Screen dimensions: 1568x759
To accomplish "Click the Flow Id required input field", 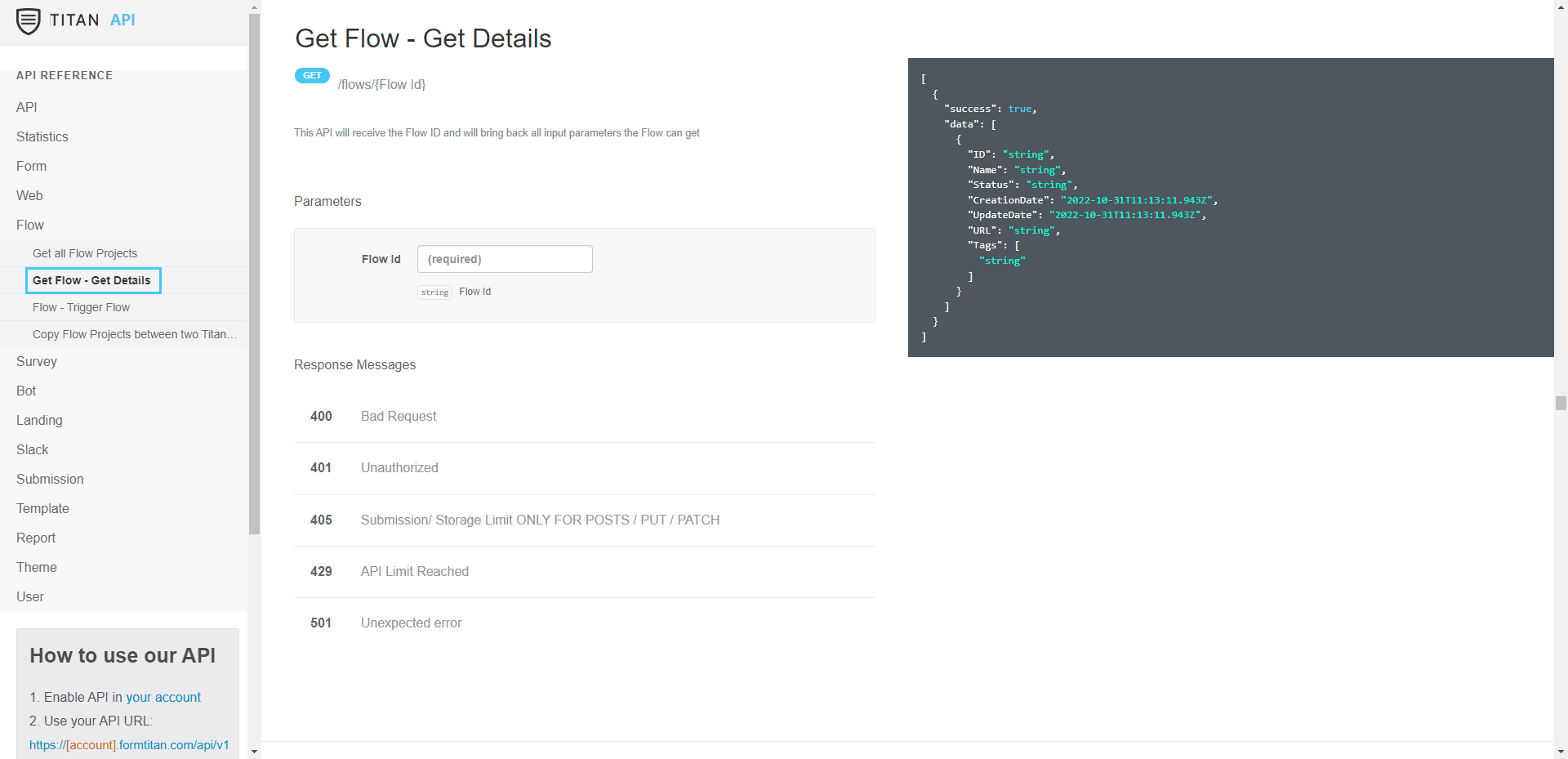I will [504, 259].
